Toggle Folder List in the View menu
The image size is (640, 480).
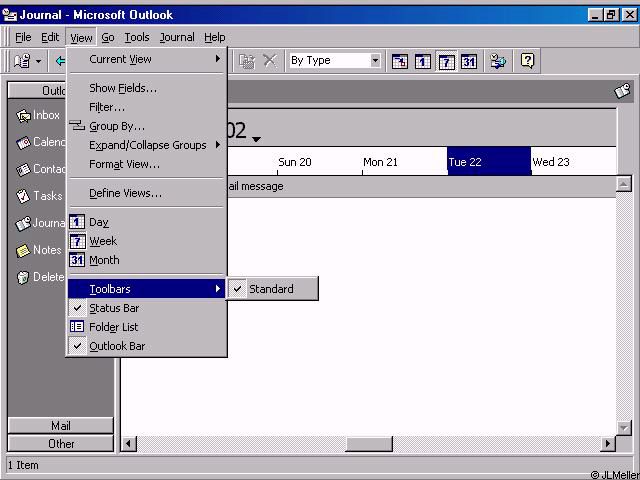point(147,327)
